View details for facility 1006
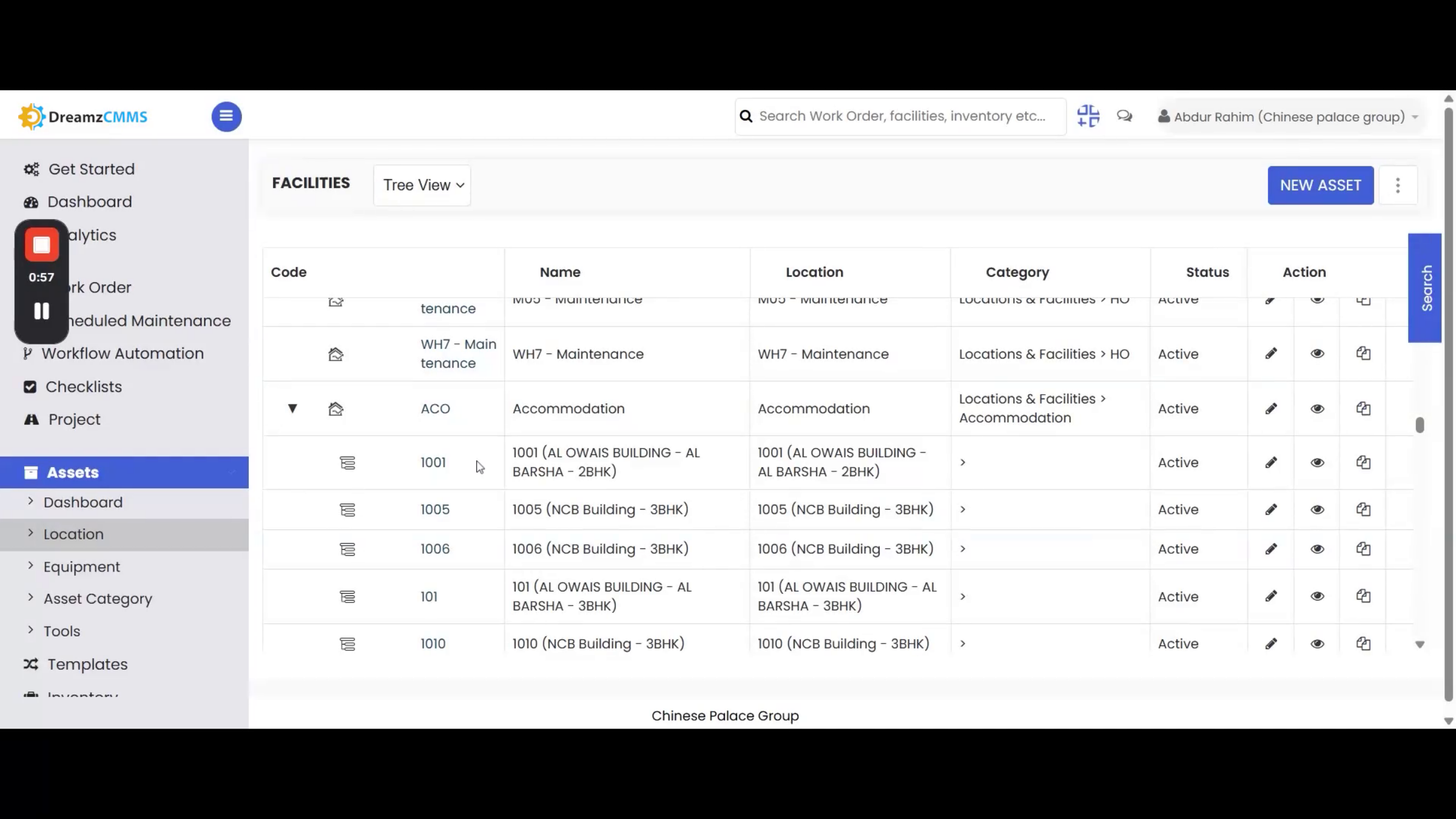Screen dimensions: 1456x819 tap(1317, 549)
